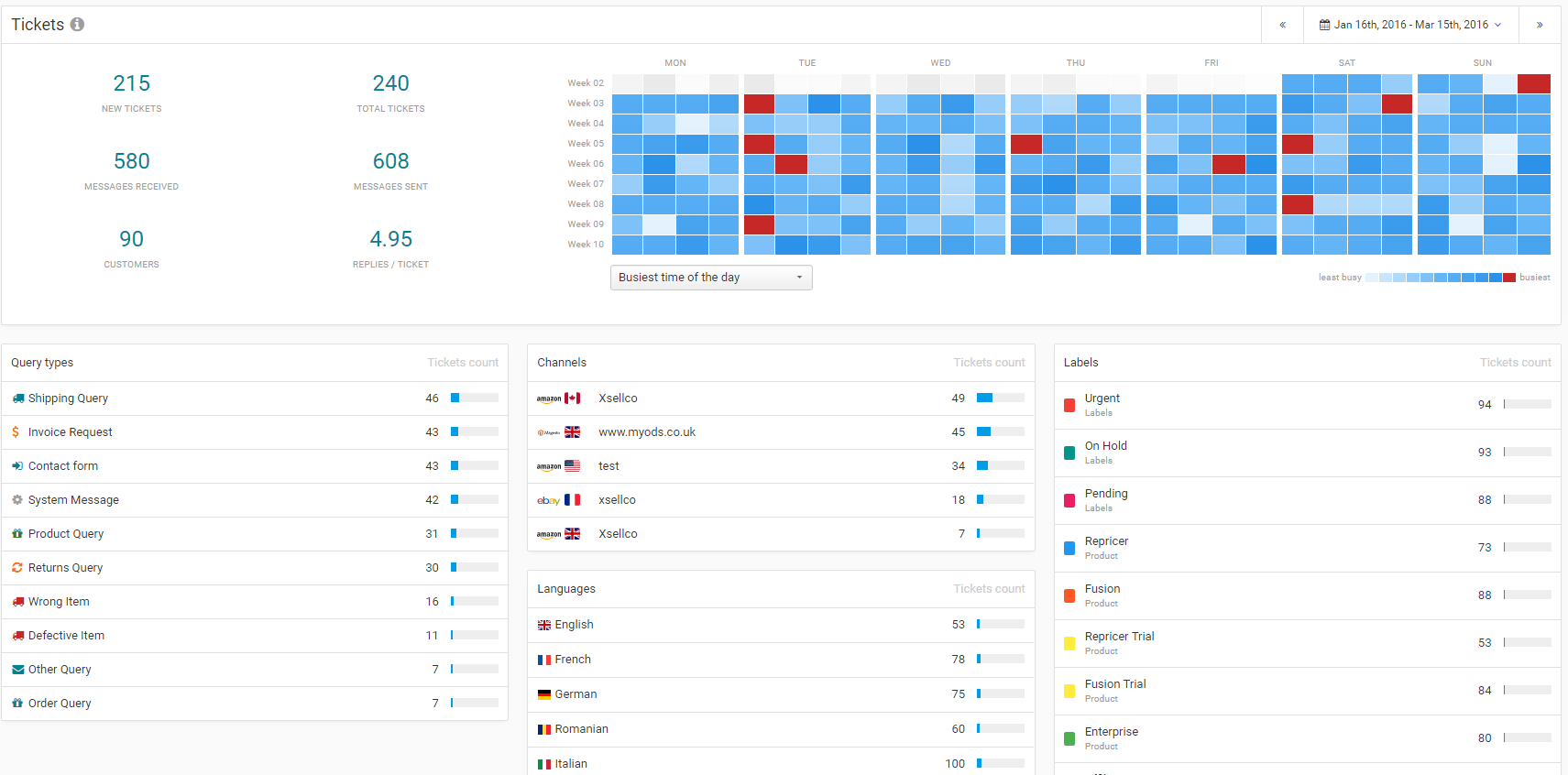Click the Languages panel heading
The width and height of the screenshot is (1568, 775).
566,589
